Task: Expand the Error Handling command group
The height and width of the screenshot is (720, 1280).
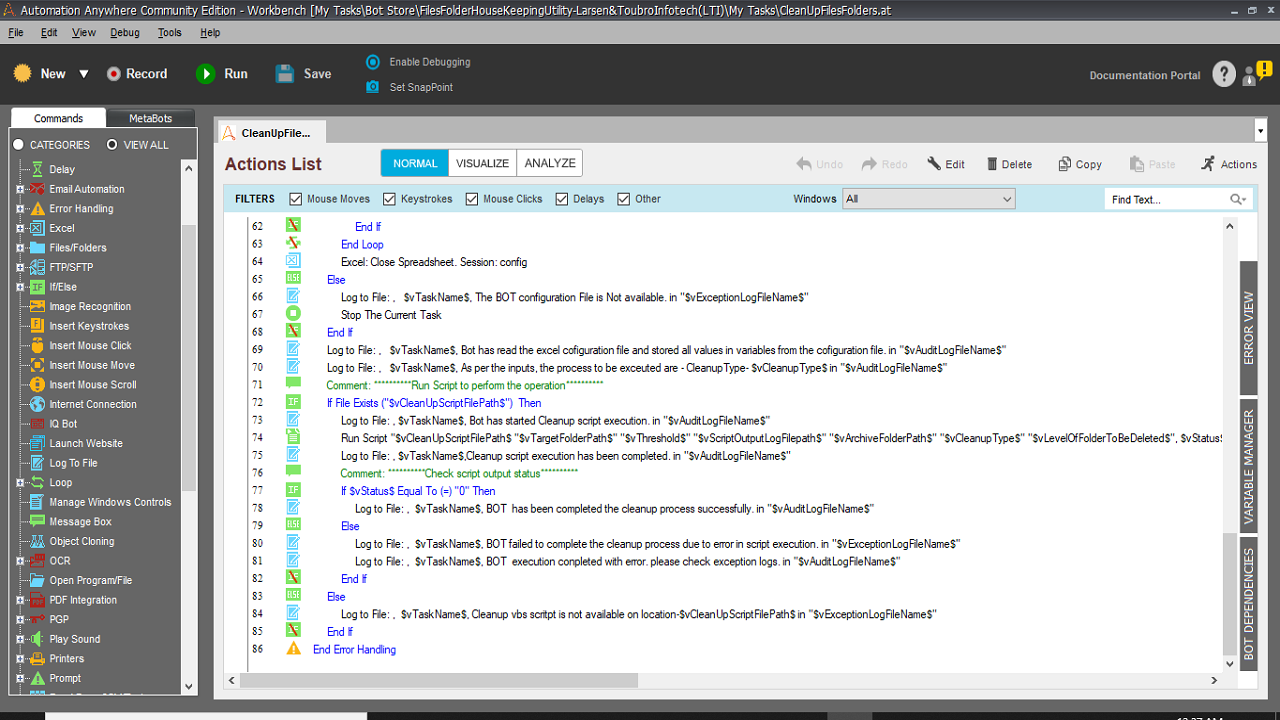Action: point(20,209)
